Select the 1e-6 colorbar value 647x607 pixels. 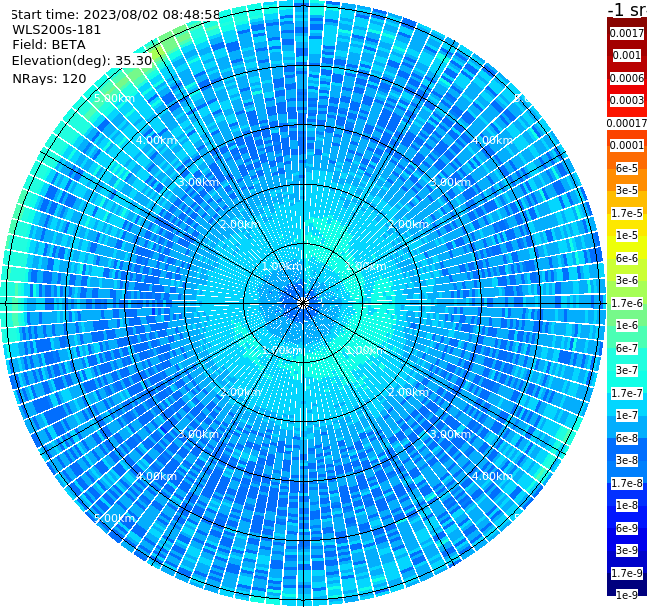click(x=627, y=325)
